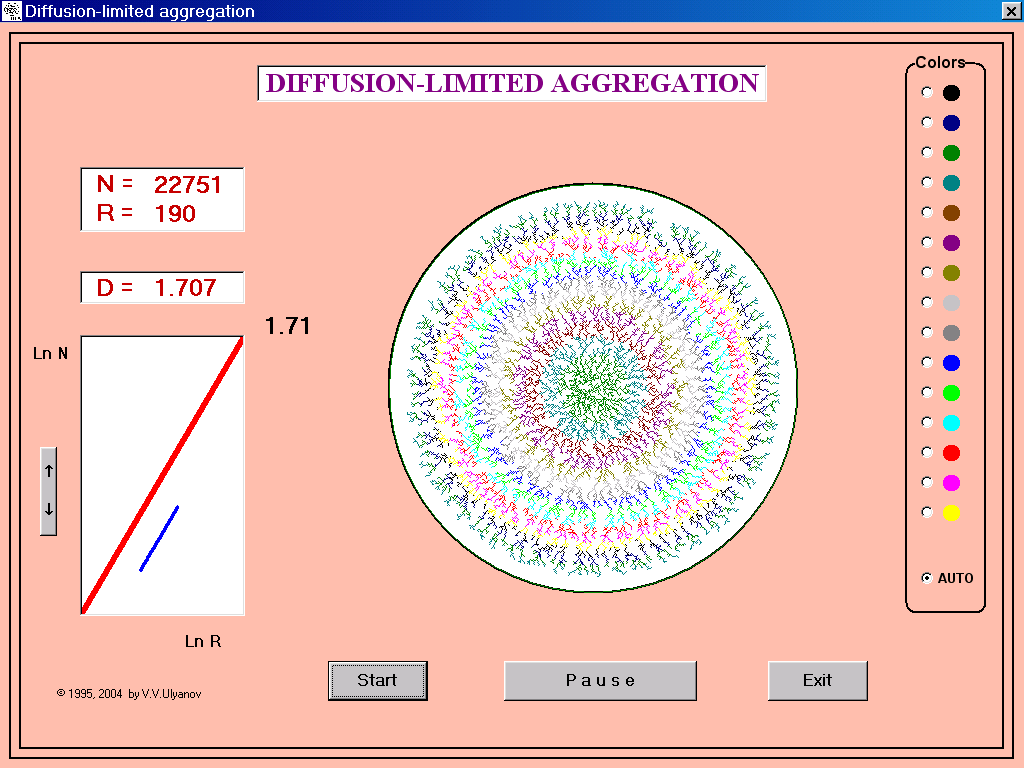The image size is (1024, 768).
Task: Select the dark green color radio button
Action: [x=926, y=152]
